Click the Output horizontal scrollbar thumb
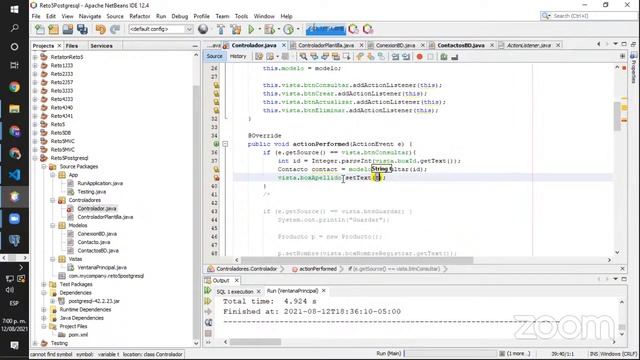 click(255, 342)
